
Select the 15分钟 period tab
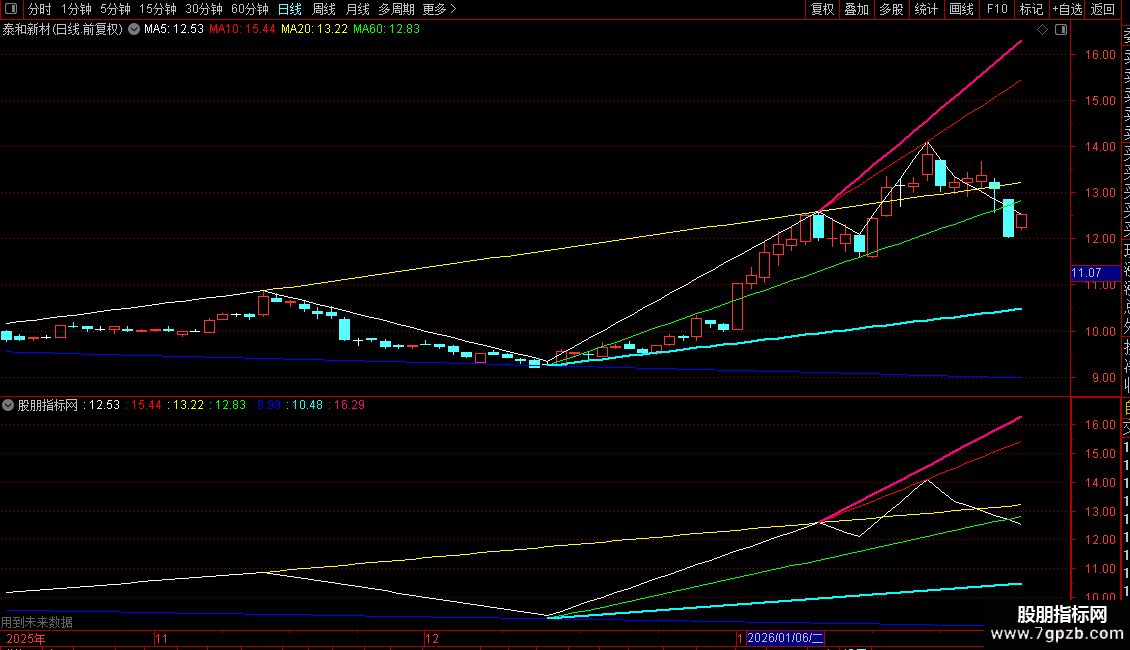158,9
